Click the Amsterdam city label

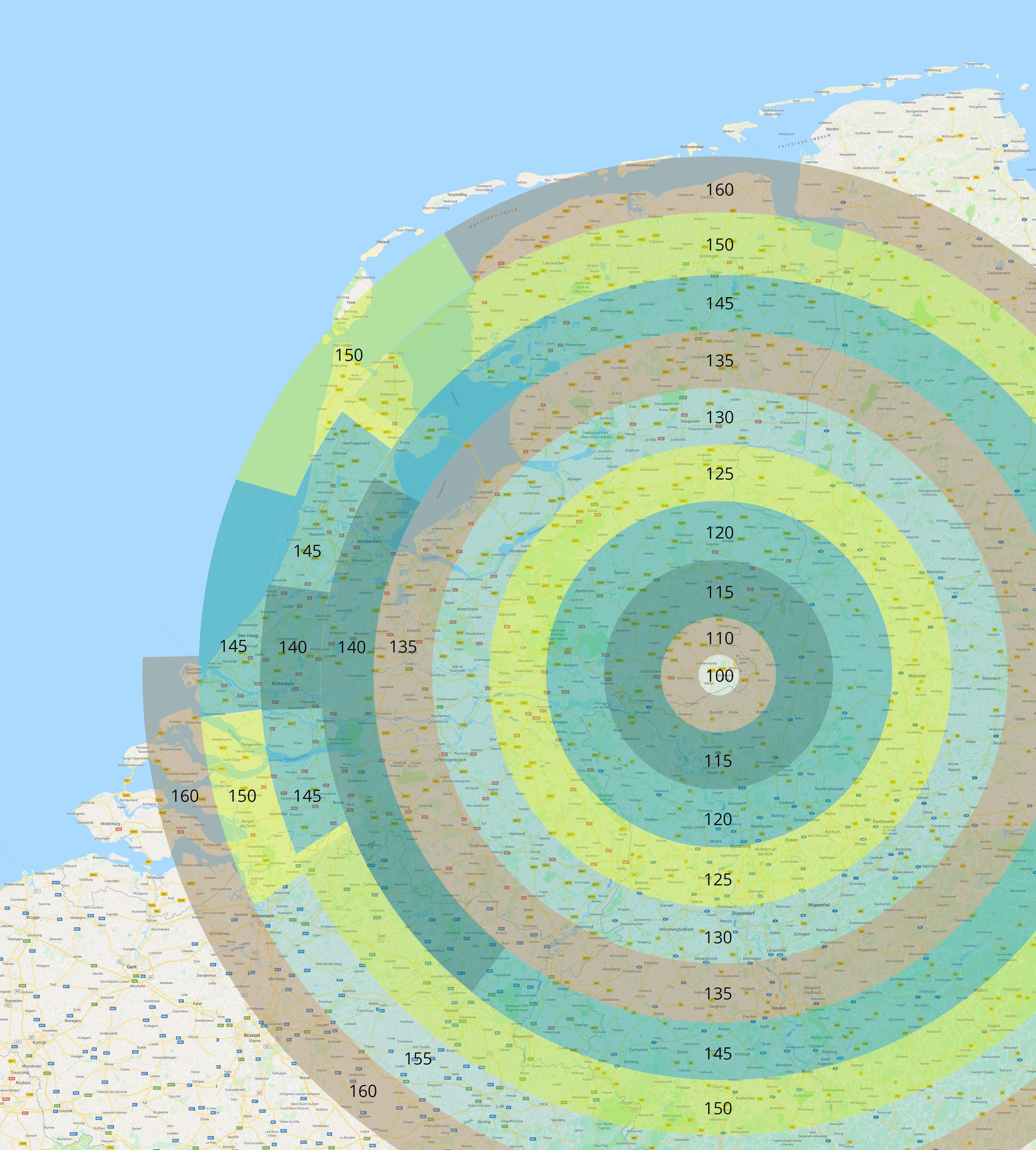(x=369, y=542)
